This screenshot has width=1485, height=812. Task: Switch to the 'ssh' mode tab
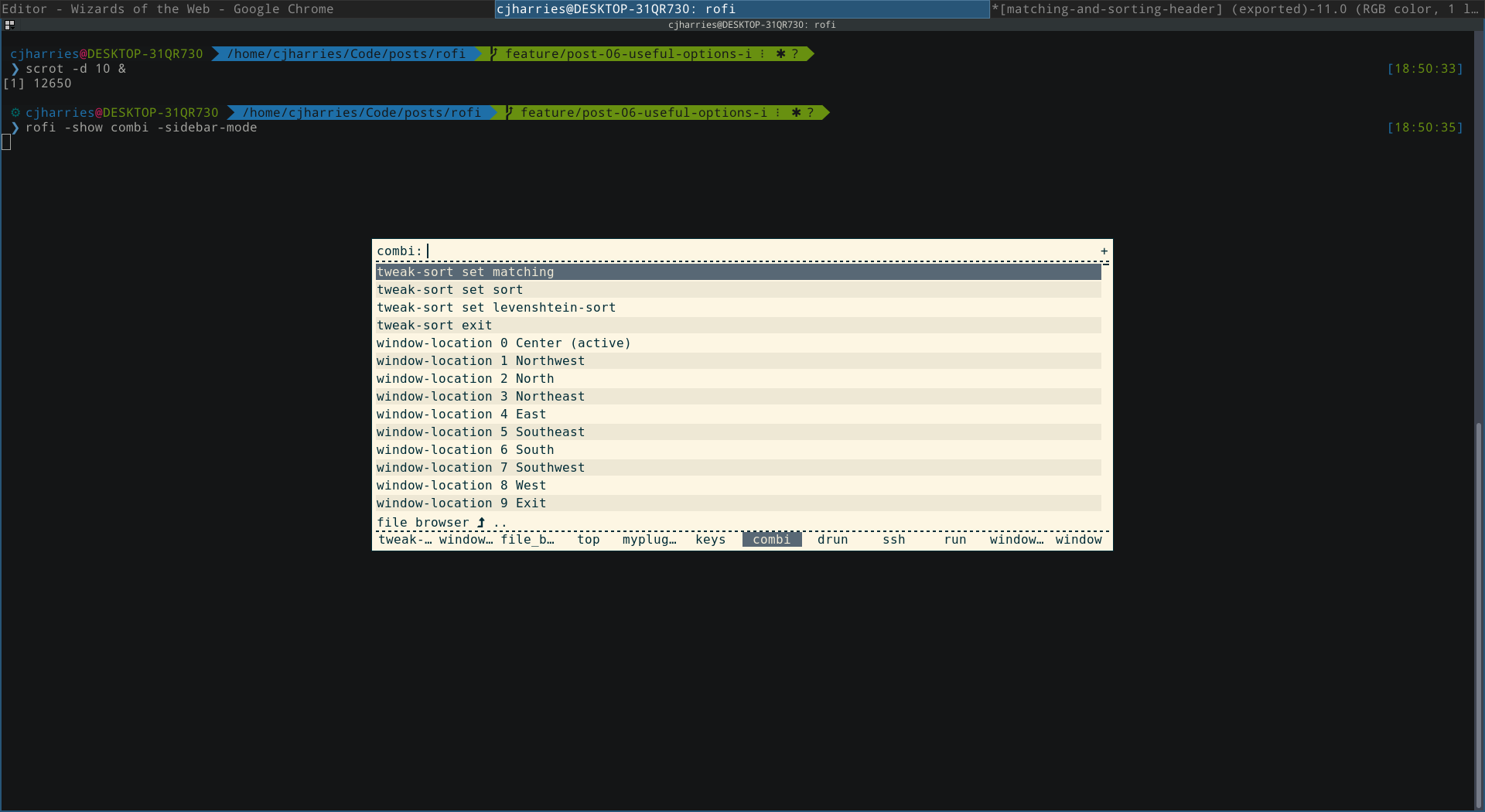894,539
